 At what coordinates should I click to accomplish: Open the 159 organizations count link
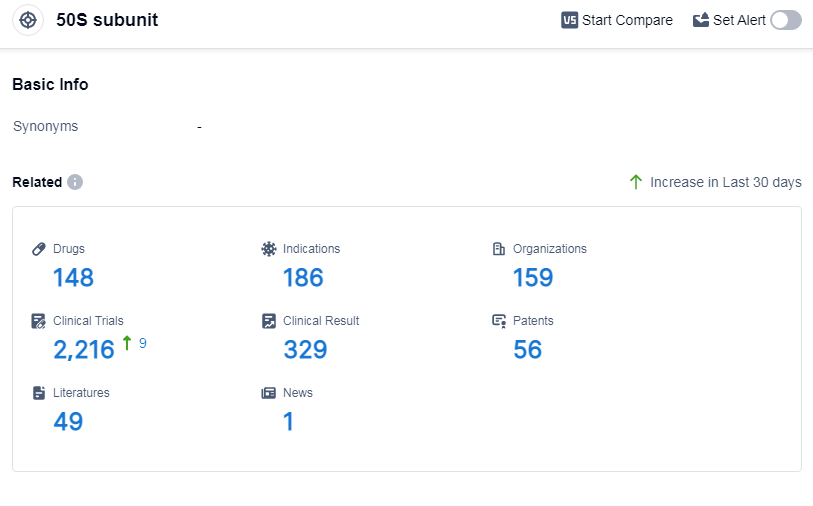click(x=533, y=278)
